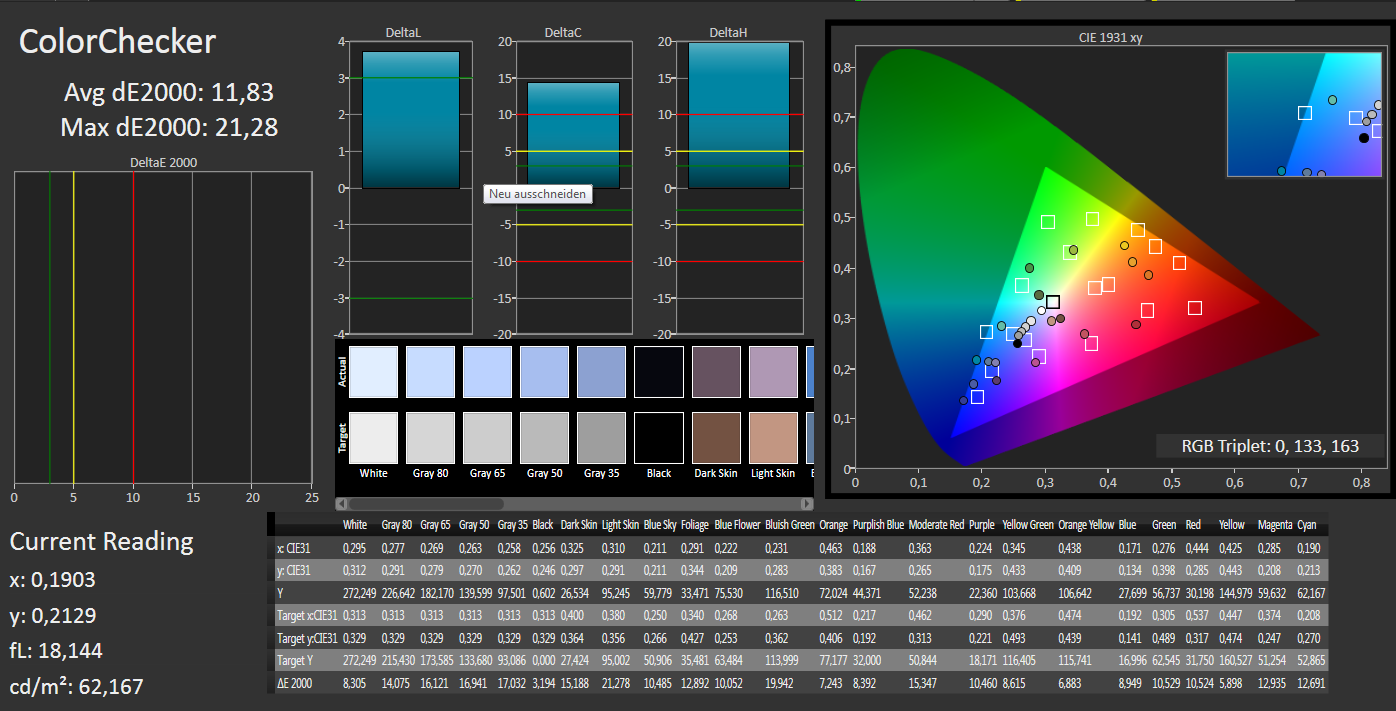
Task: Click the 'Neu ausschneiden' tooltip
Action: tap(538, 193)
